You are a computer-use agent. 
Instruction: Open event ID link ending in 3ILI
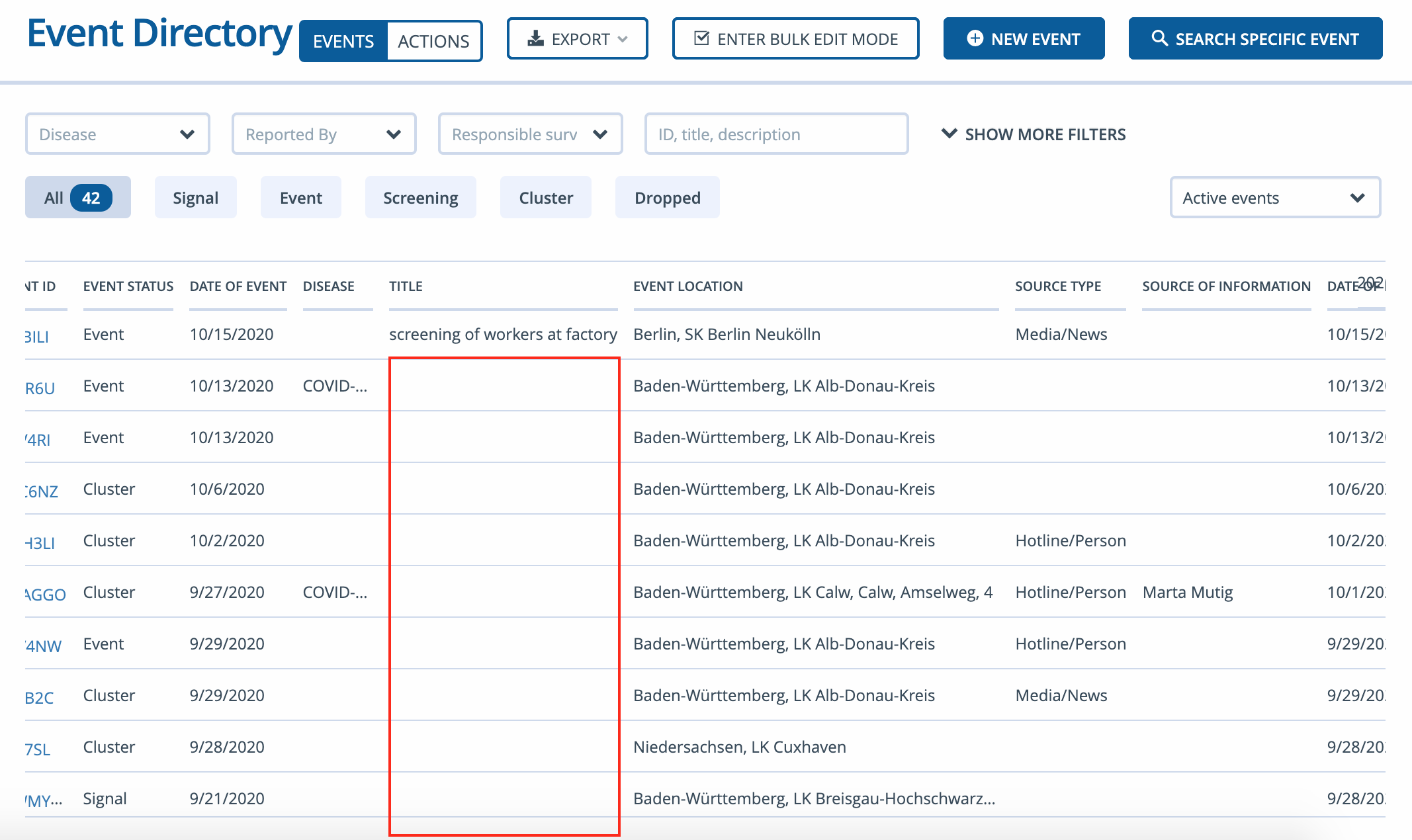(37, 337)
